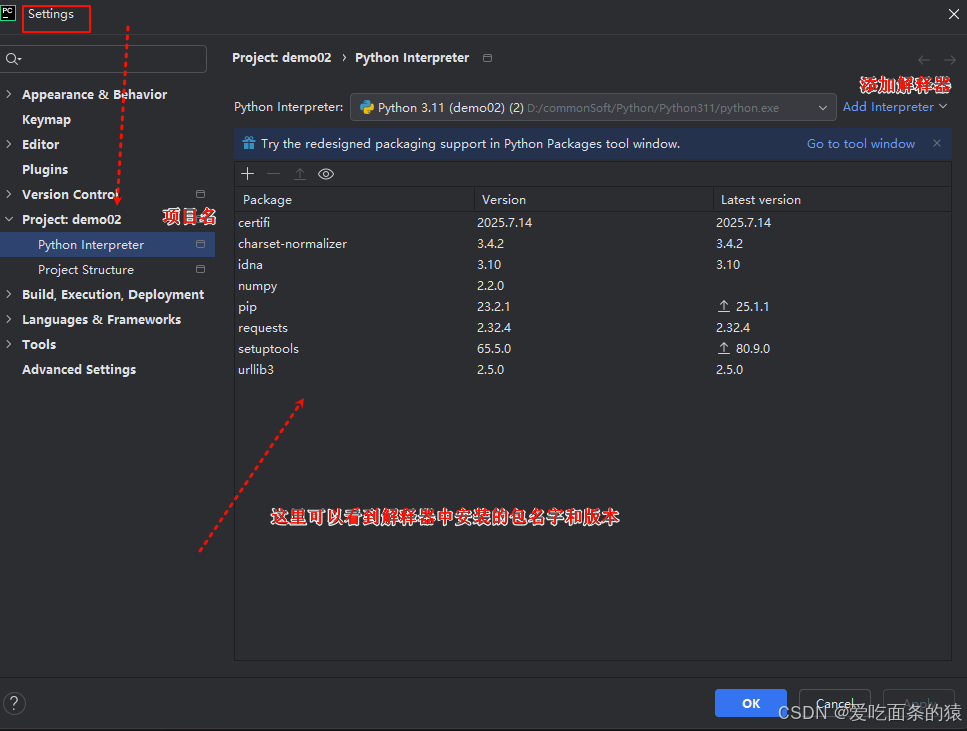Select the requests package row
967x731 pixels.
(x=593, y=327)
